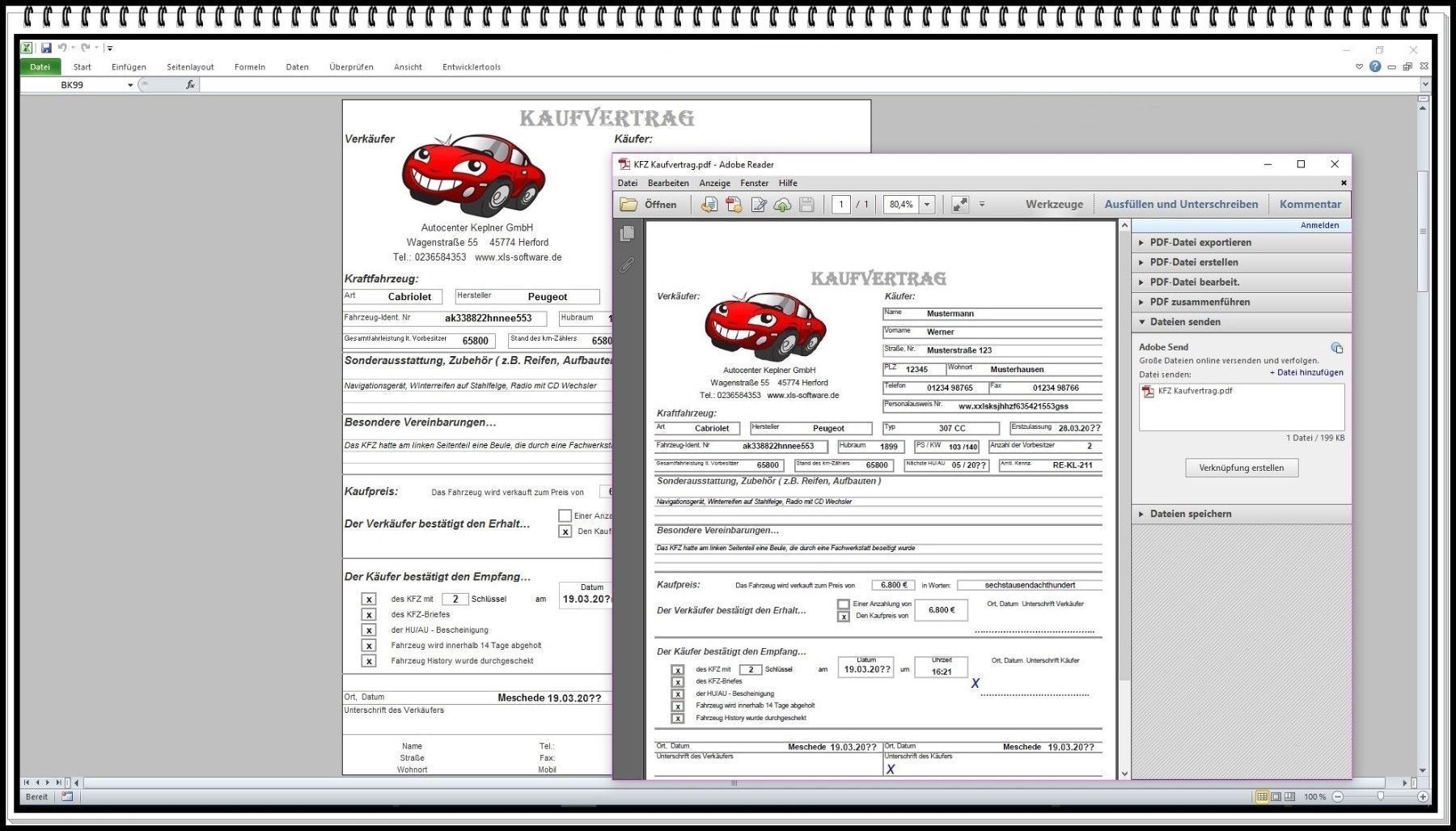Uncheck 'Fahrzeug History wurde durchgescheckt' in Excel
This screenshot has height=831, width=1456.
point(369,661)
